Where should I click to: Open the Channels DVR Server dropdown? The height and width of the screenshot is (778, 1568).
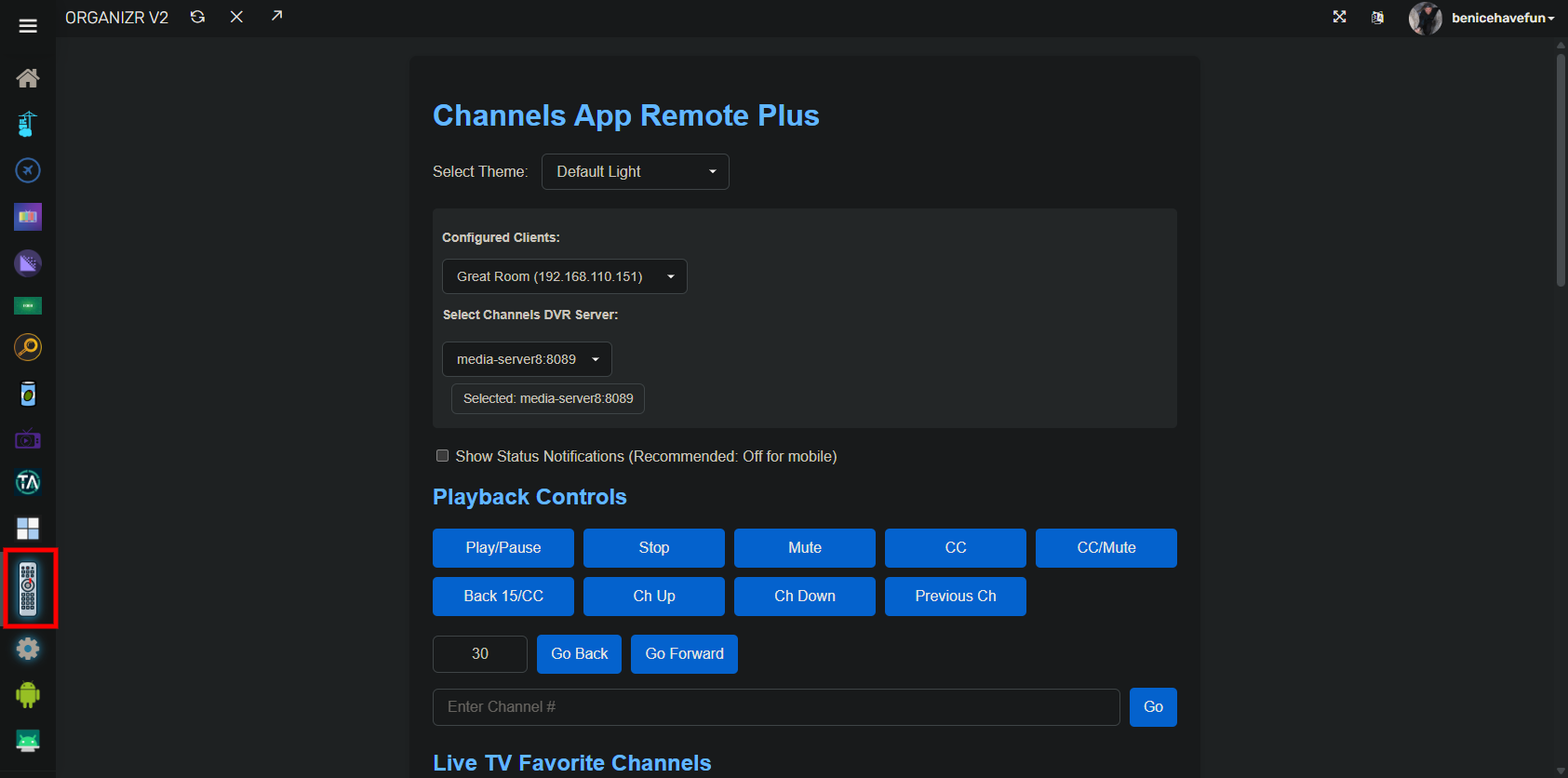527,359
